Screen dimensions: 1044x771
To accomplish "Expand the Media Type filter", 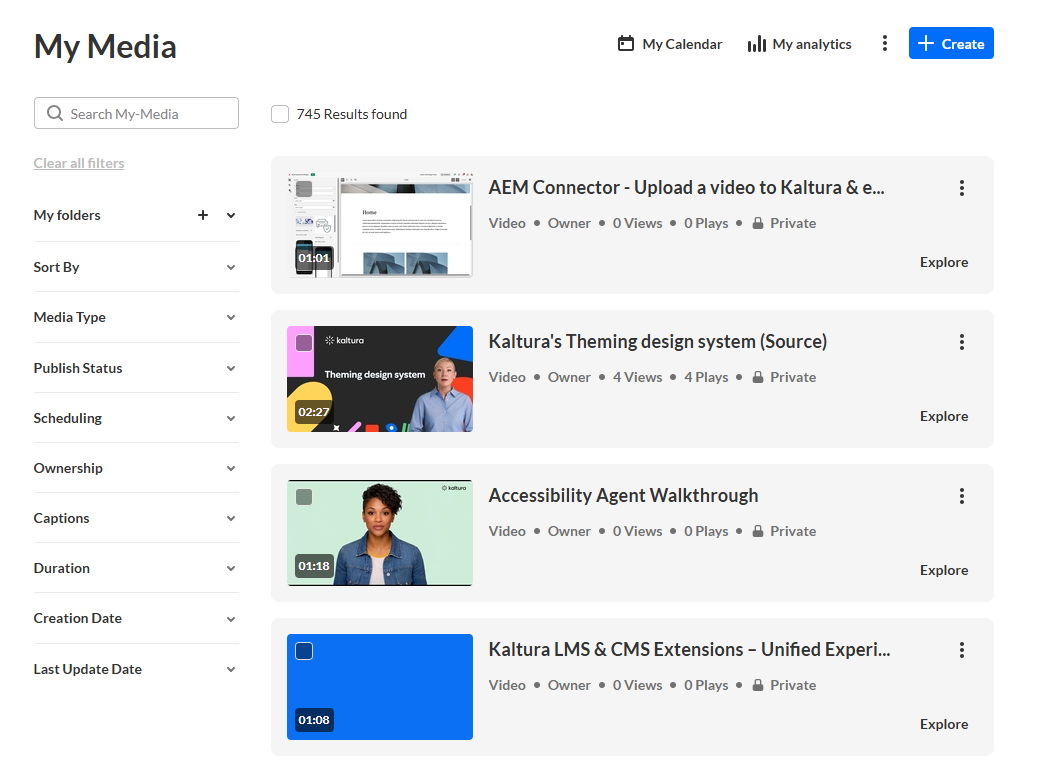I will tap(136, 317).
